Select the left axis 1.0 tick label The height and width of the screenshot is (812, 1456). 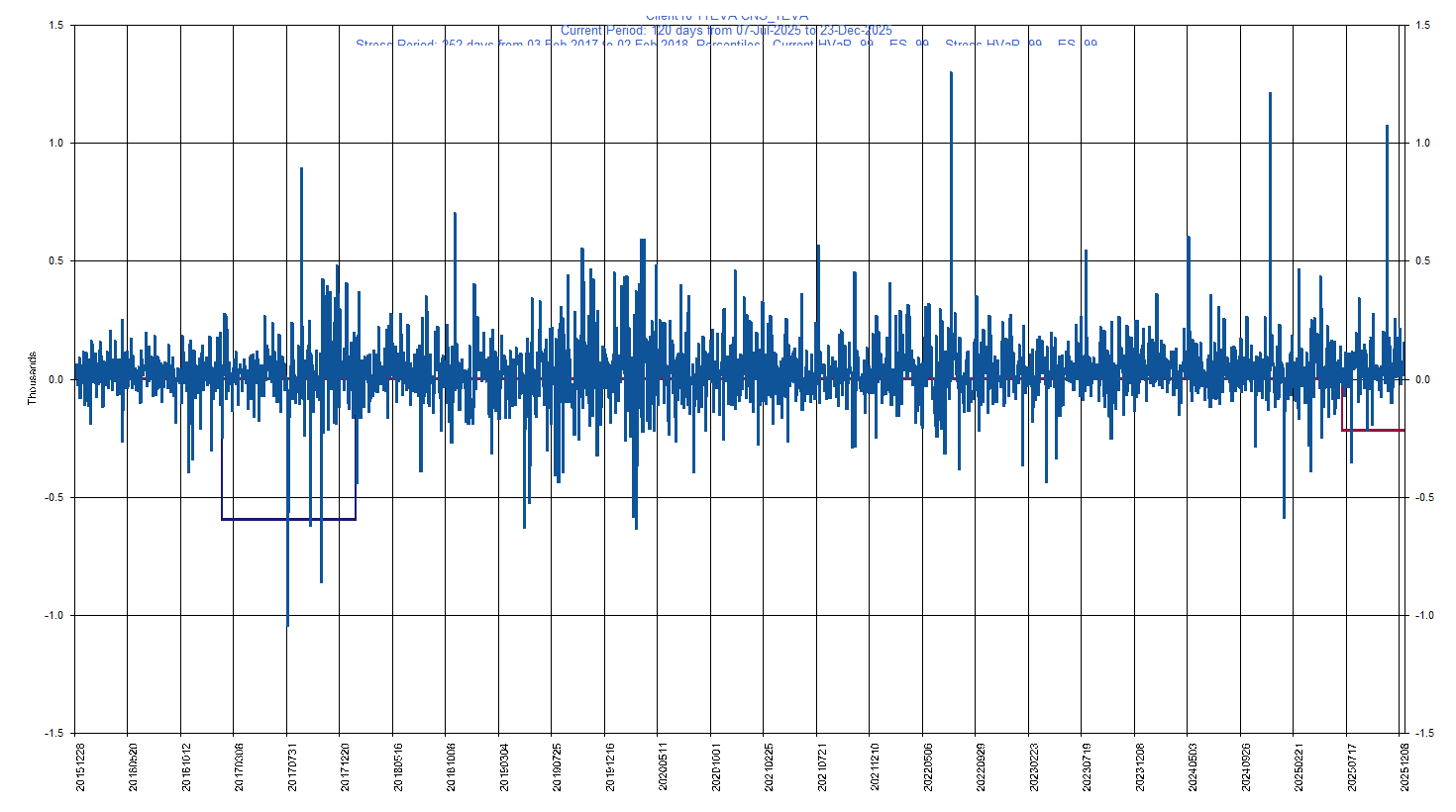55,144
